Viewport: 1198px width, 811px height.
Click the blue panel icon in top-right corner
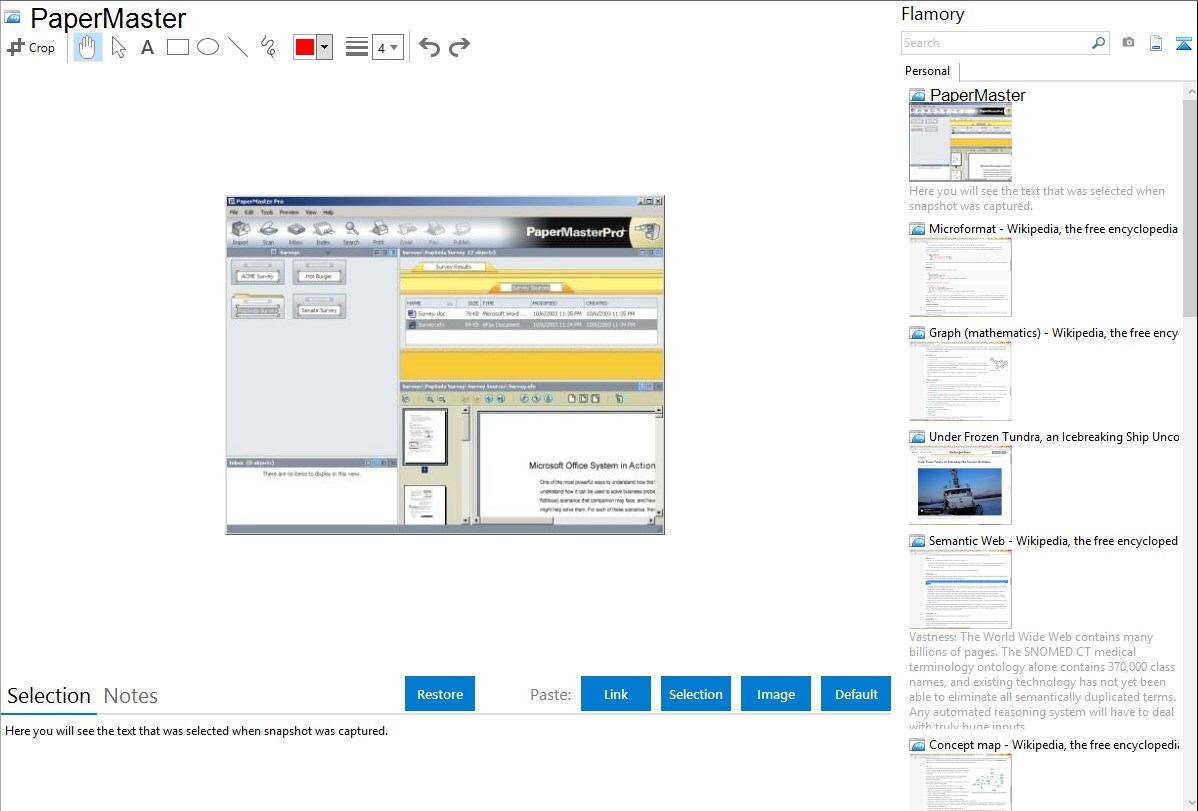pyautogui.click(x=1183, y=43)
